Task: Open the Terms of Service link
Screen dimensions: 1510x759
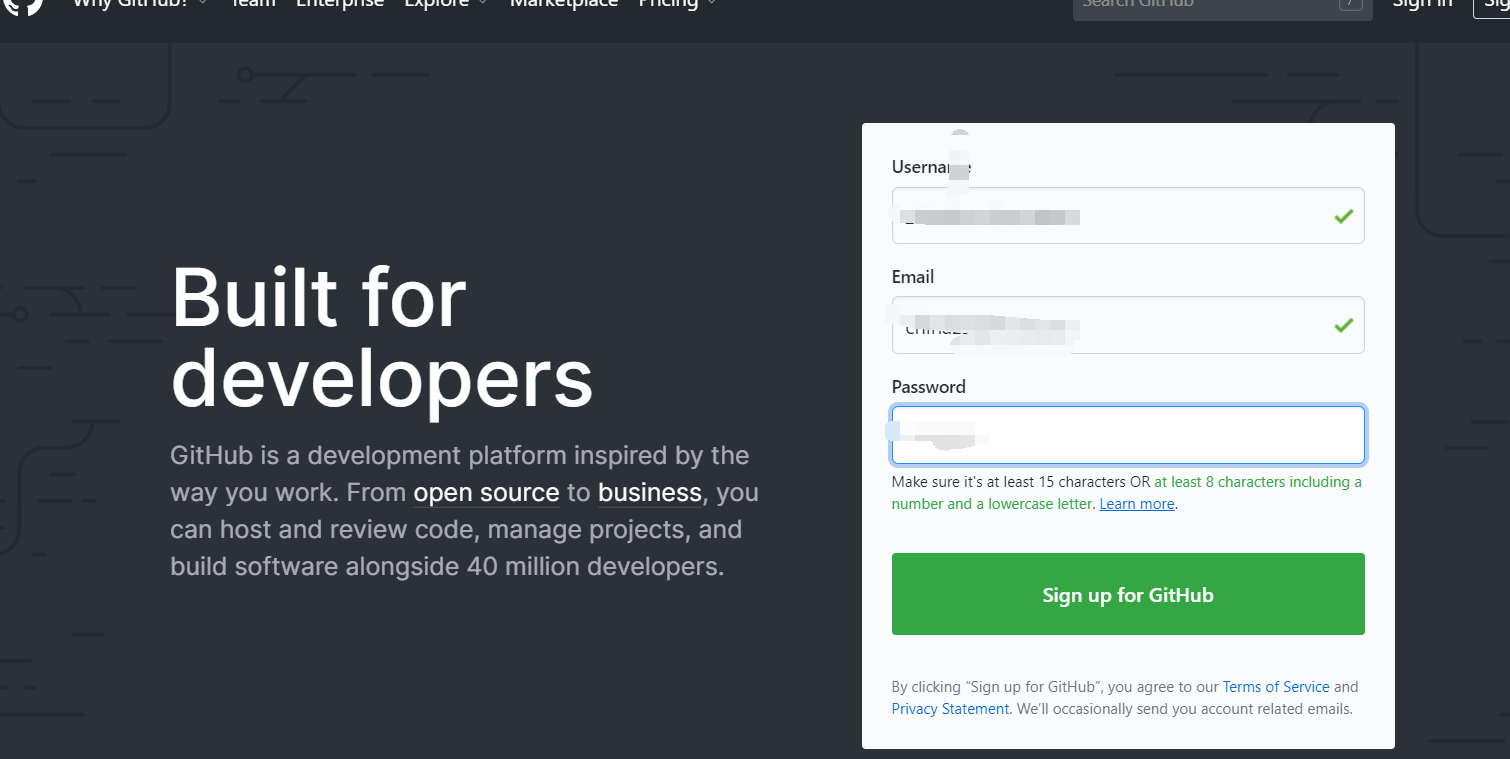Action: tap(1276, 687)
